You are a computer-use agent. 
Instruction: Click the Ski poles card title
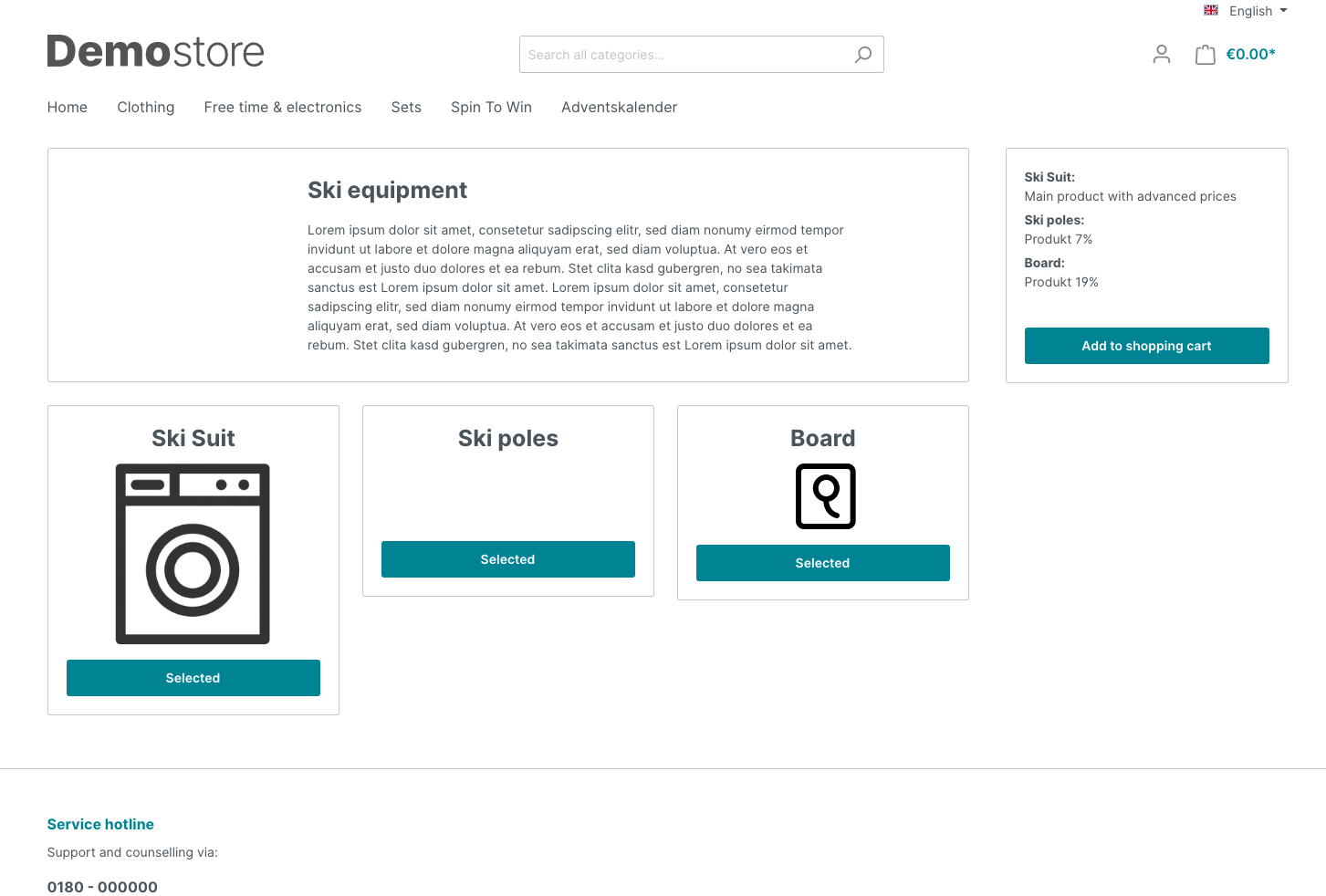pyautogui.click(x=508, y=439)
